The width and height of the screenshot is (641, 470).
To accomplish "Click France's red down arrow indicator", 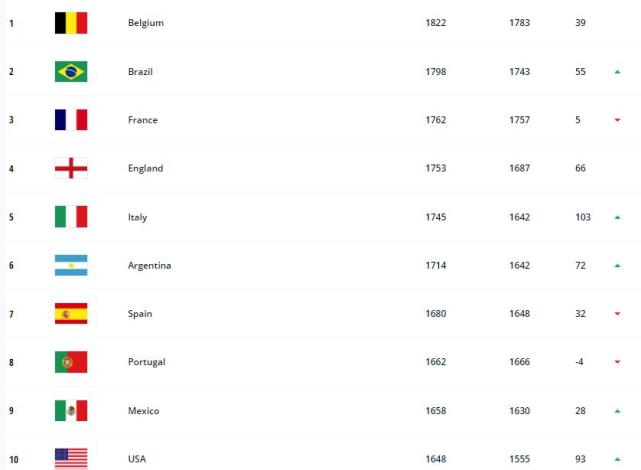I will pyautogui.click(x=618, y=120).
